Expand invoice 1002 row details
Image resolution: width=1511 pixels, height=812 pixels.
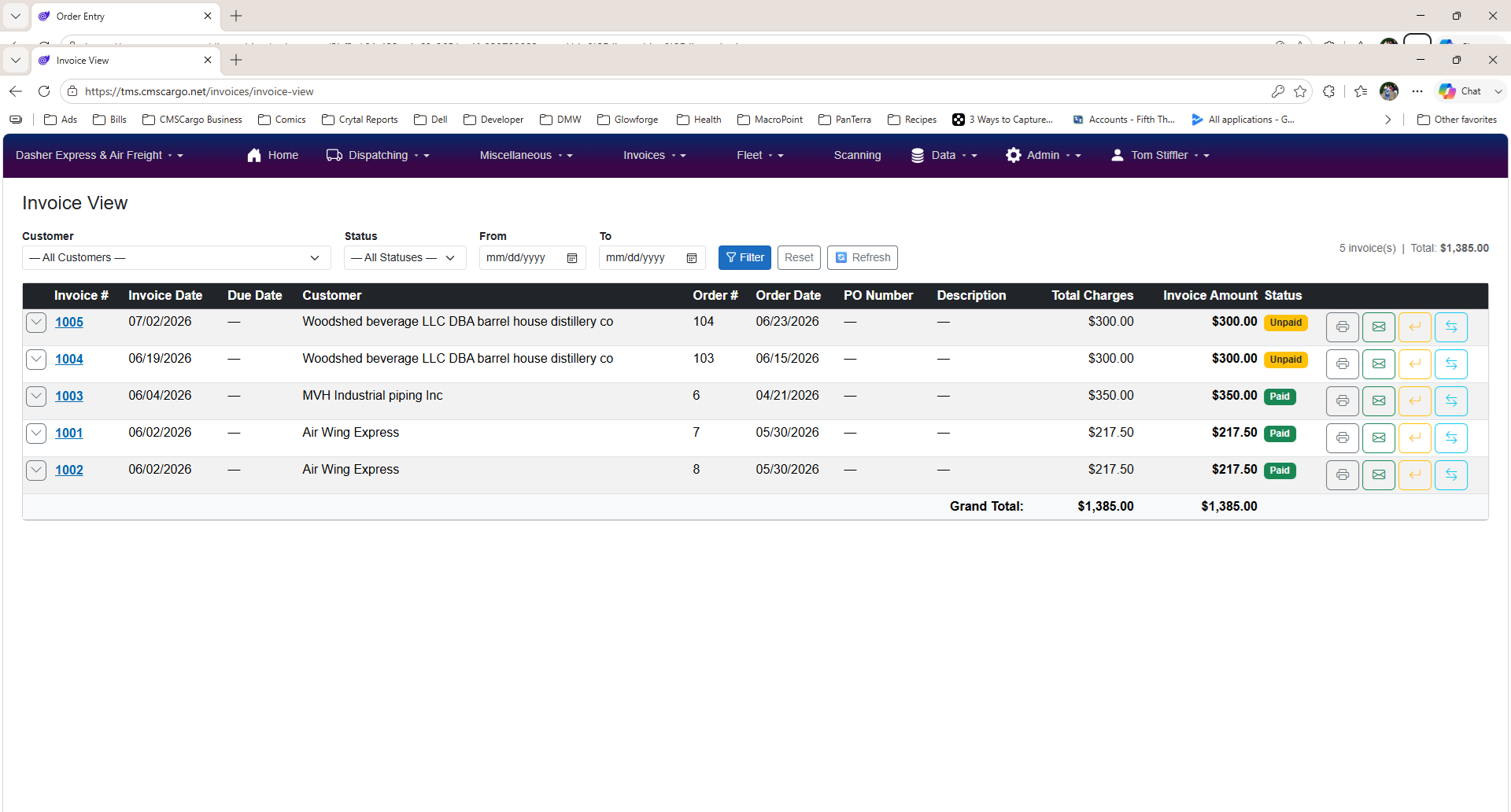pos(36,470)
